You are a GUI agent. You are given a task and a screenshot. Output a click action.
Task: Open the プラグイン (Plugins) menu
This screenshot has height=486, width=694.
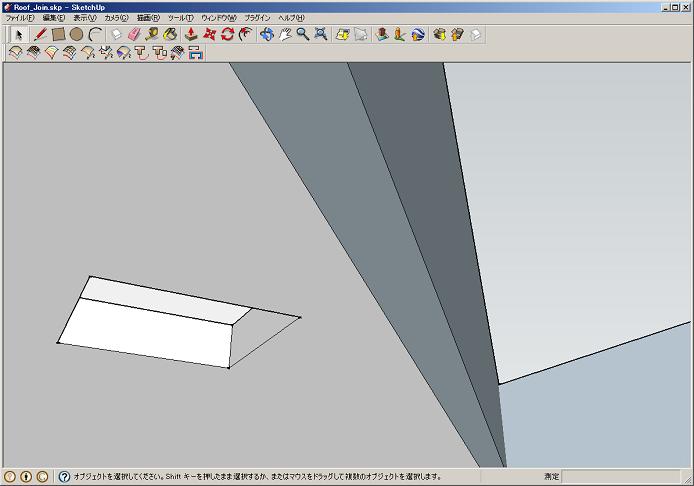click(x=257, y=18)
